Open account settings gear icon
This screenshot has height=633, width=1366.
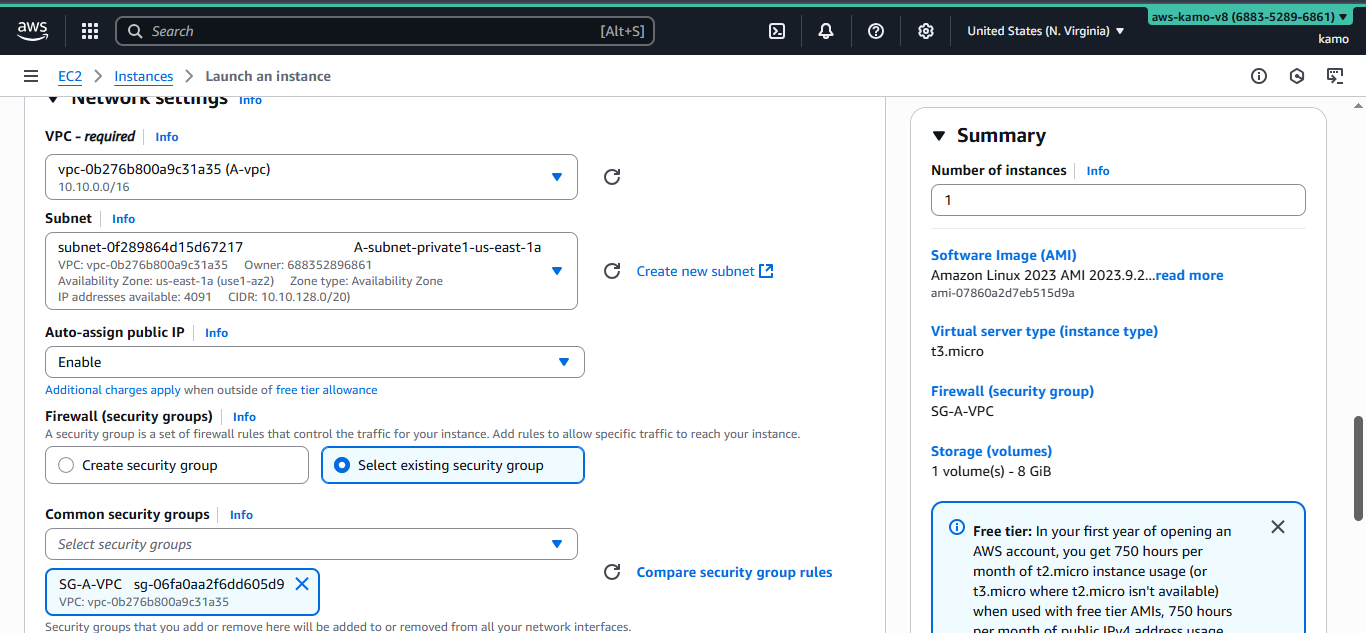click(x=925, y=31)
